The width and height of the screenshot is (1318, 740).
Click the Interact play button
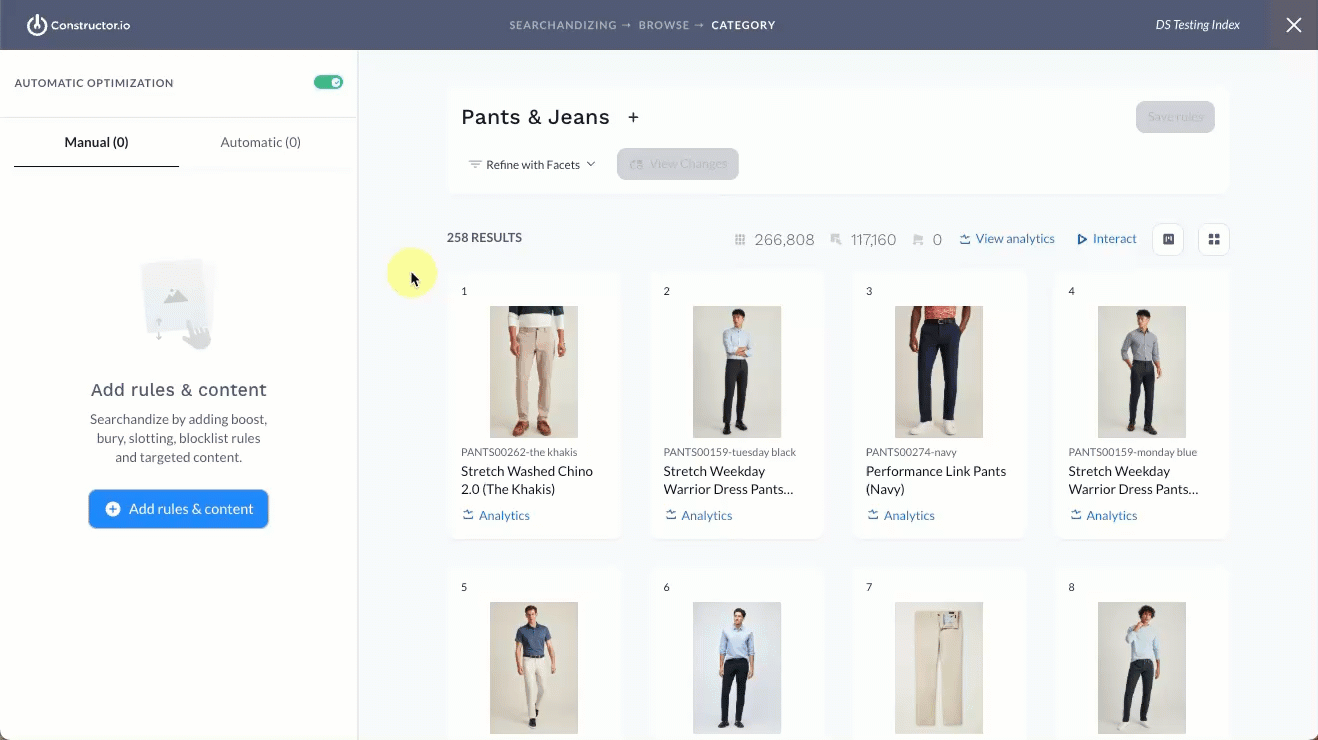click(1107, 239)
